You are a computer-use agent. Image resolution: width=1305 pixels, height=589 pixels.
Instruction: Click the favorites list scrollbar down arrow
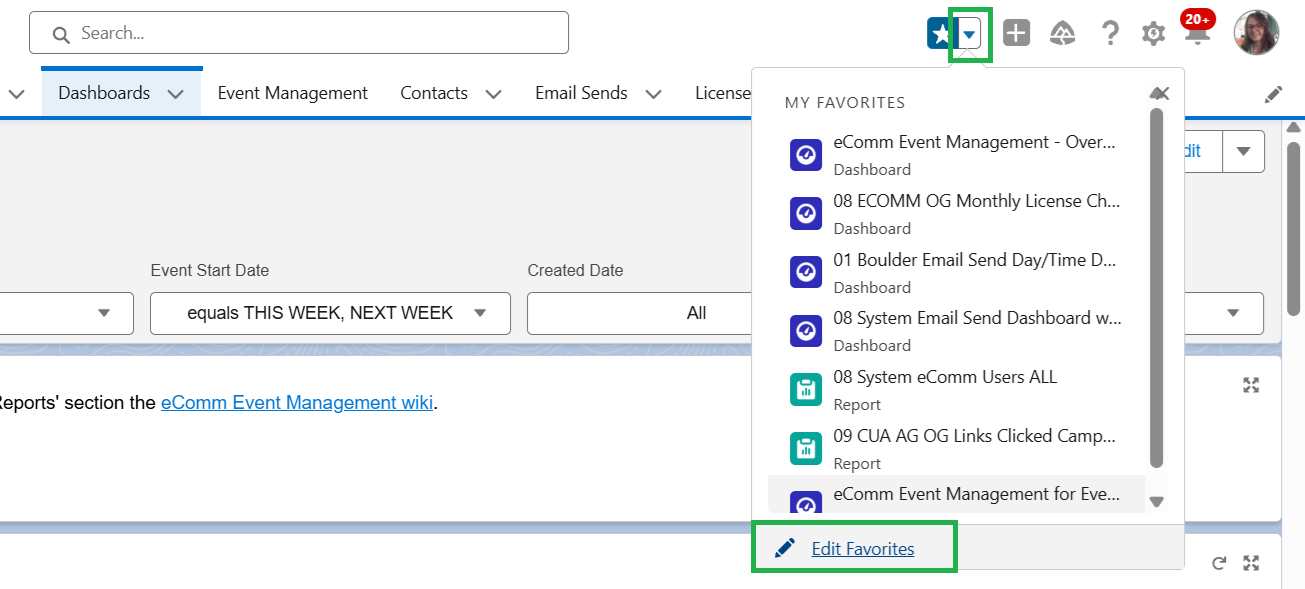(x=1157, y=502)
